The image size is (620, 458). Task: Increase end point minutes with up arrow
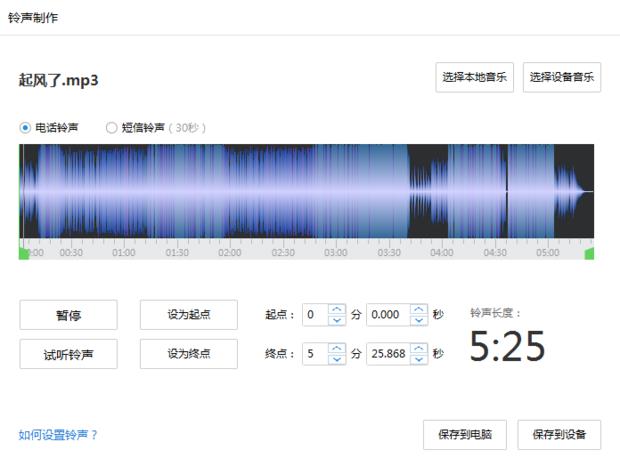pos(337,349)
